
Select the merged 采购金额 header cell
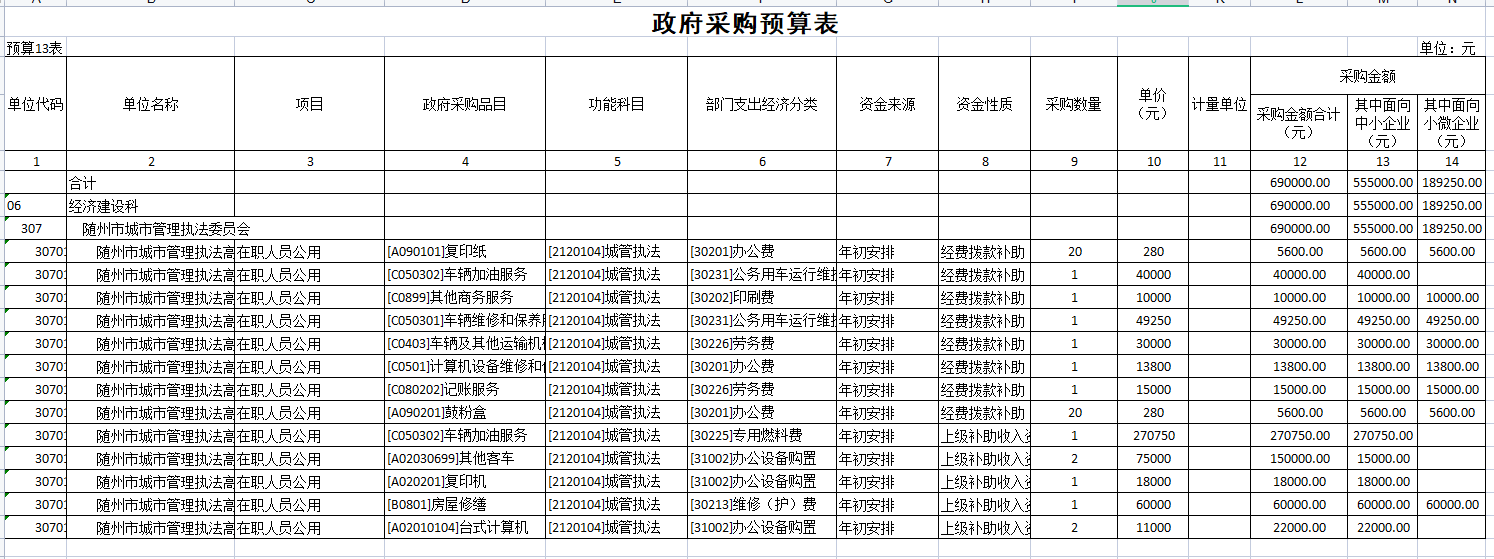[1368, 76]
